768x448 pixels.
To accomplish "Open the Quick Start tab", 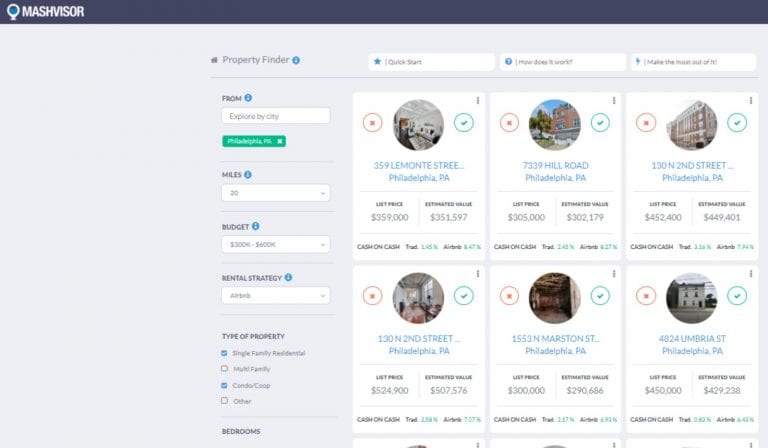I will [431, 62].
